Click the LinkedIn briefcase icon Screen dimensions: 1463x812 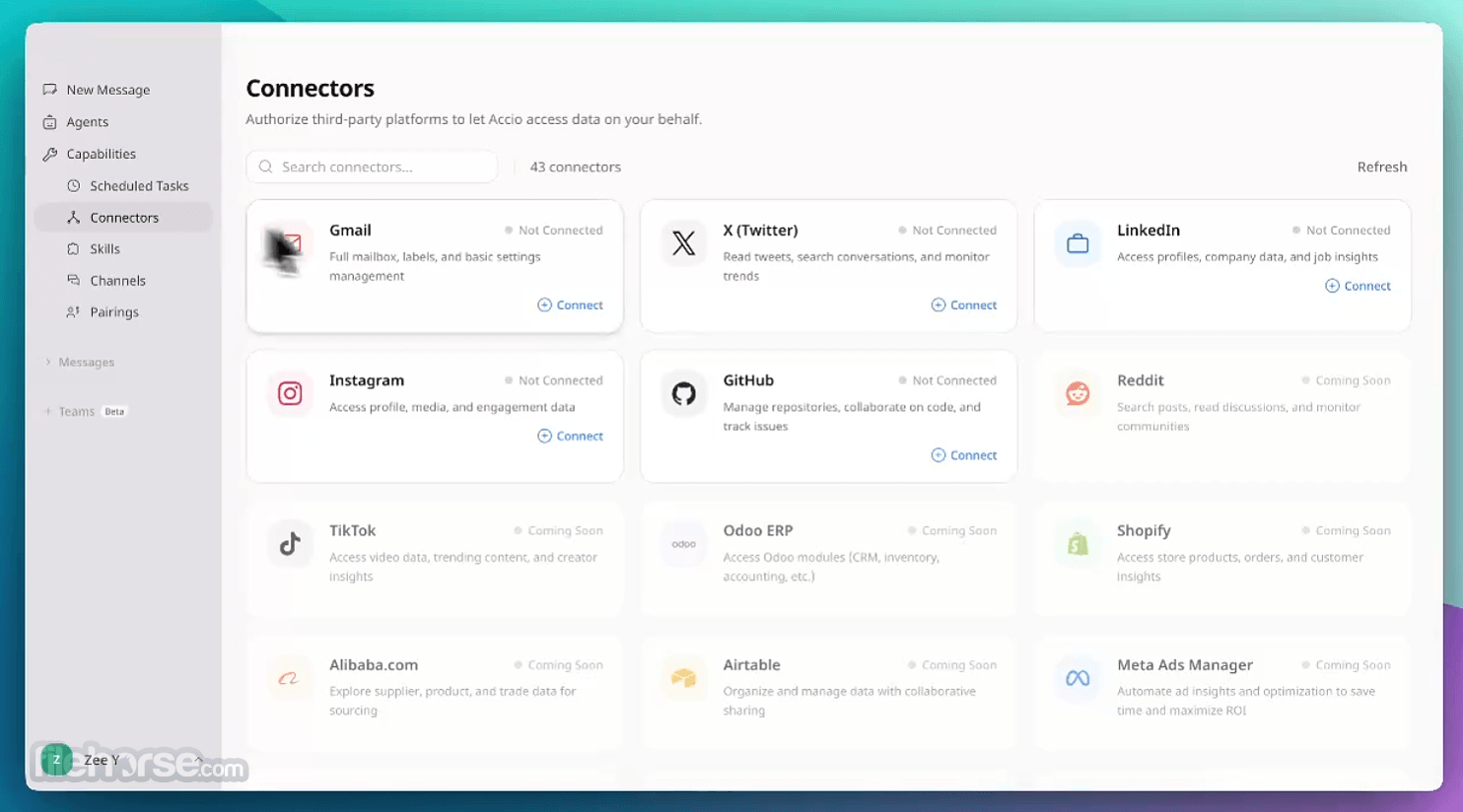[x=1078, y=243]
